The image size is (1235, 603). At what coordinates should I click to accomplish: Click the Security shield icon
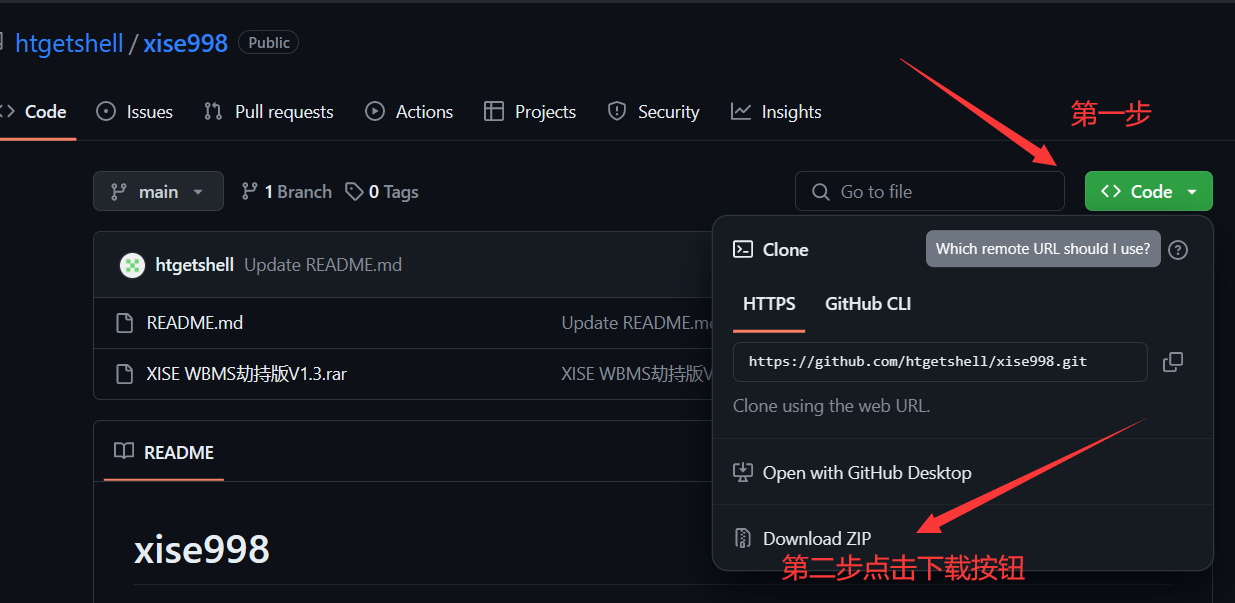click(x=617, y=112)
